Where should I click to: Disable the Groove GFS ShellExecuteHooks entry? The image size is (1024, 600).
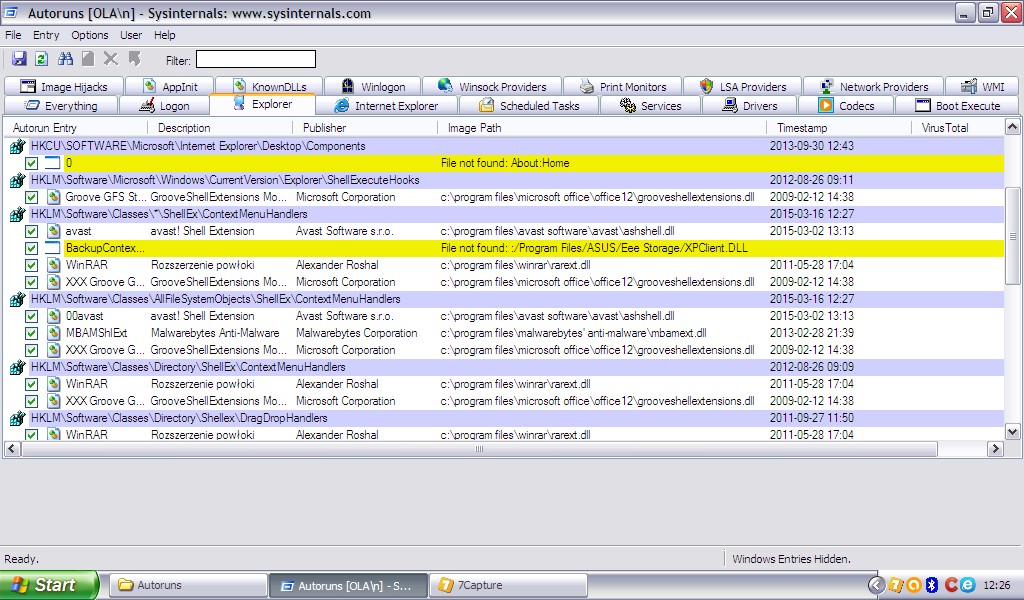pyautogui.click(x=31, y=197)
